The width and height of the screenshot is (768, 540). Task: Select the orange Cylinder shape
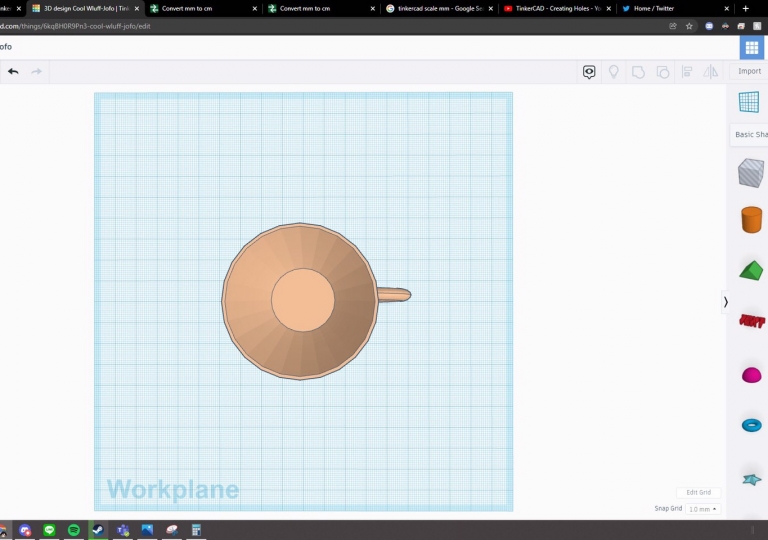(751, 219)
